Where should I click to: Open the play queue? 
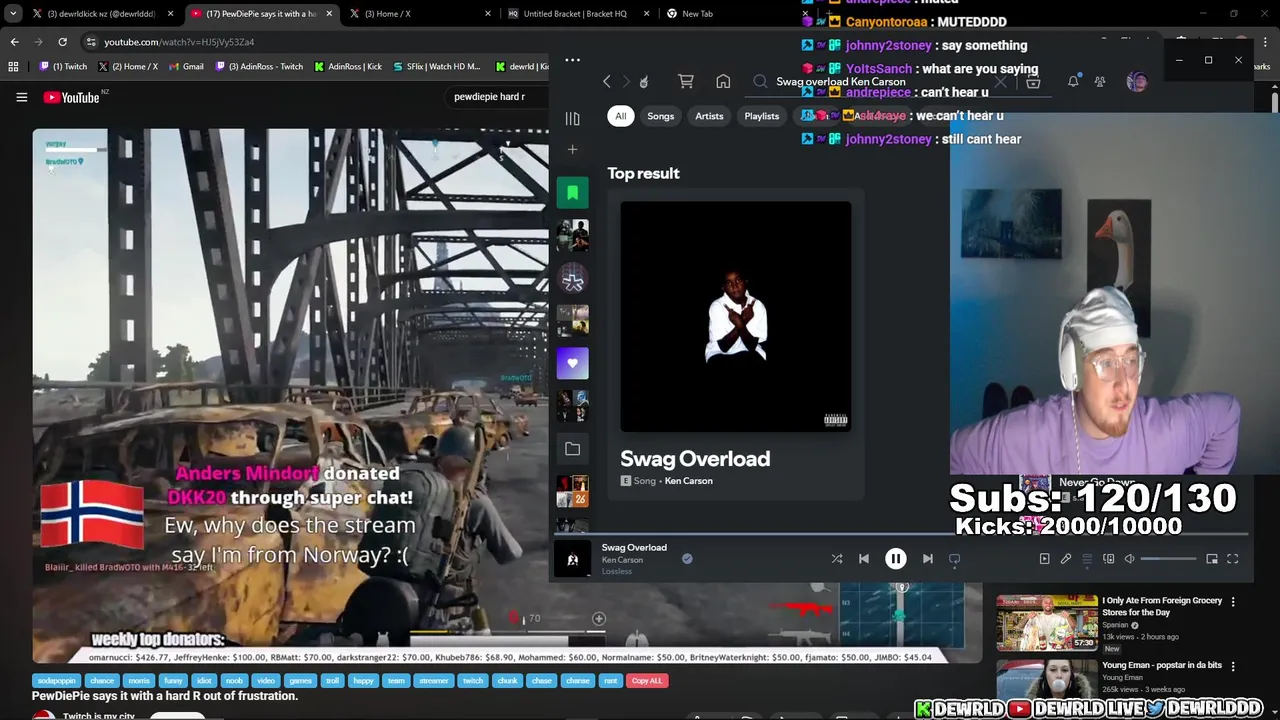click(x=1087, y=559)
